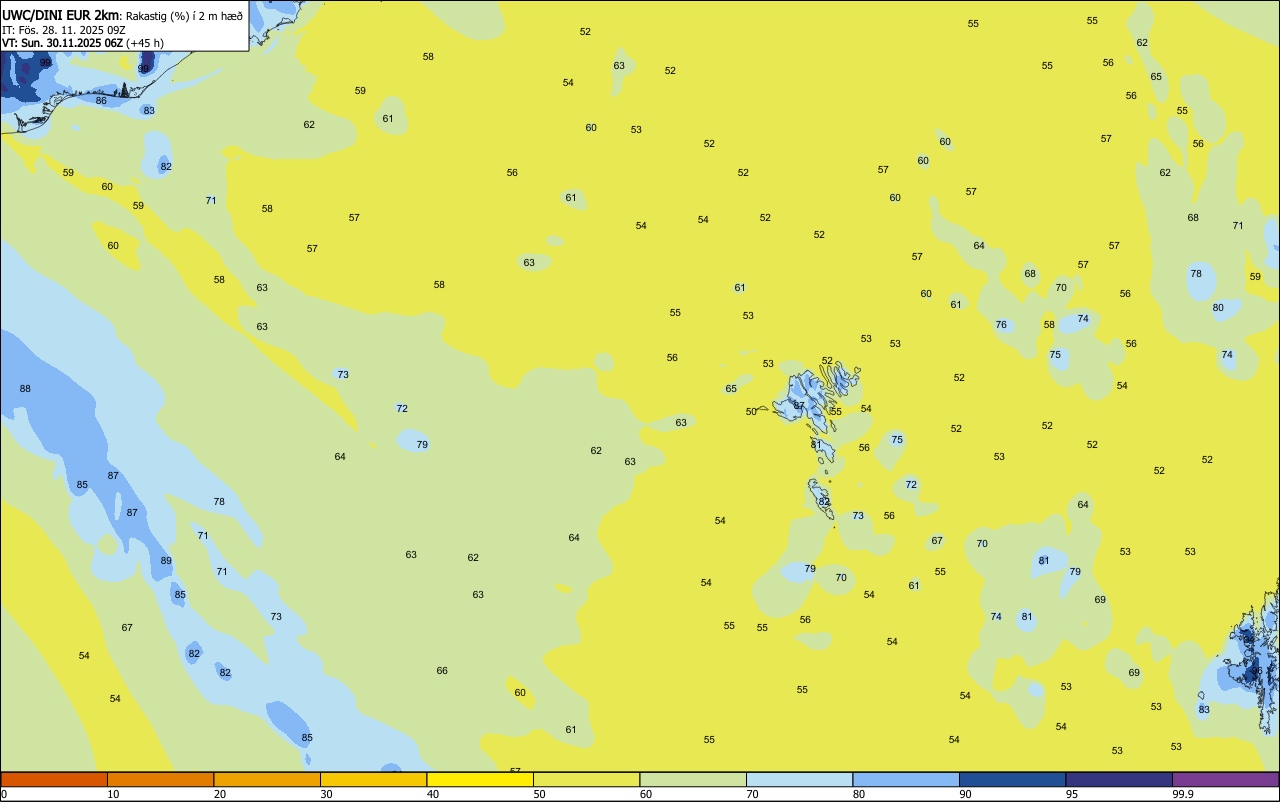Click the '10' legend tick label
The height and width of the screenshot is (802, 1280).
[113, 794]
